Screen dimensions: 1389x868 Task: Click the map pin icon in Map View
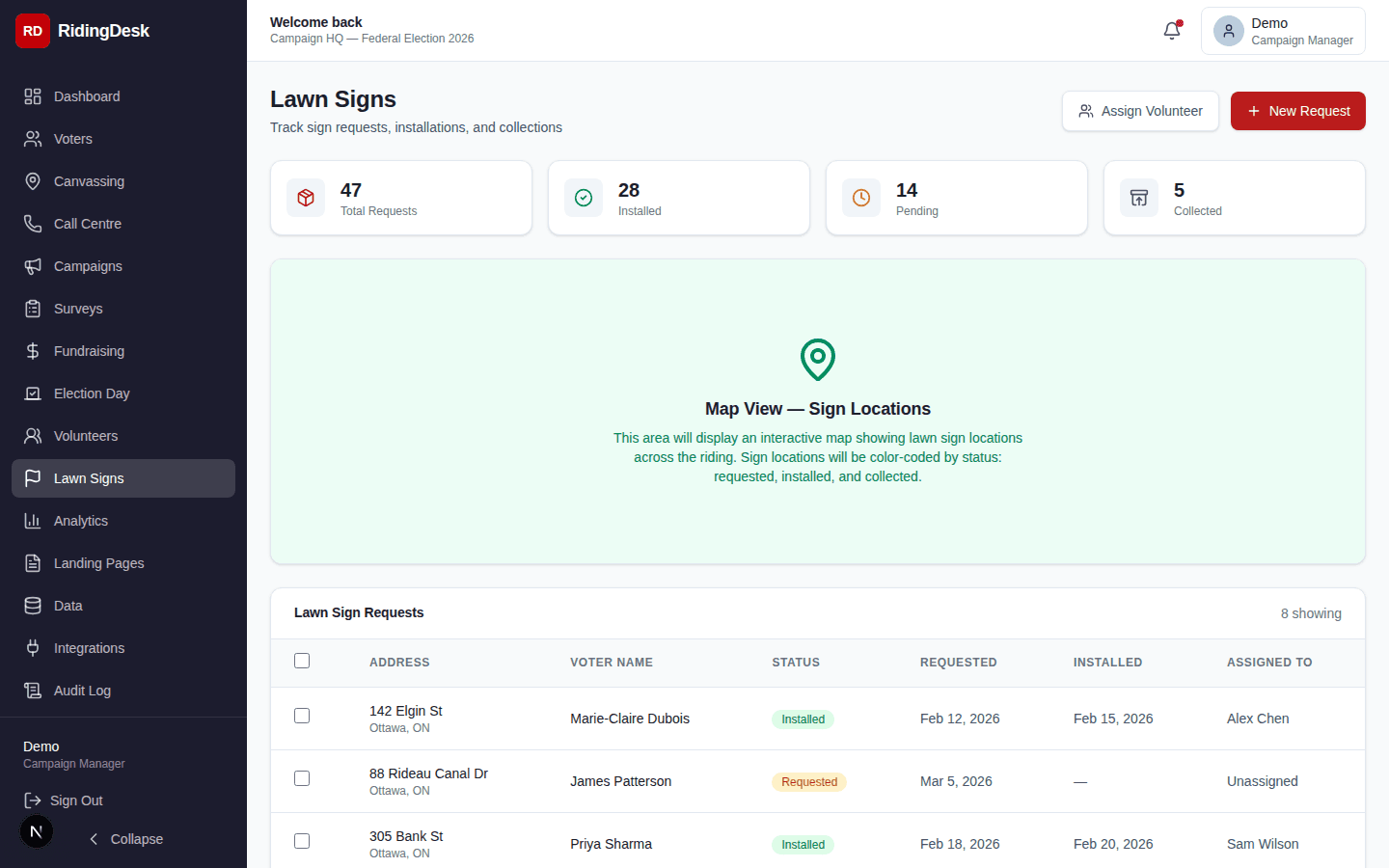pyautogui.click(x=818, y=360)
